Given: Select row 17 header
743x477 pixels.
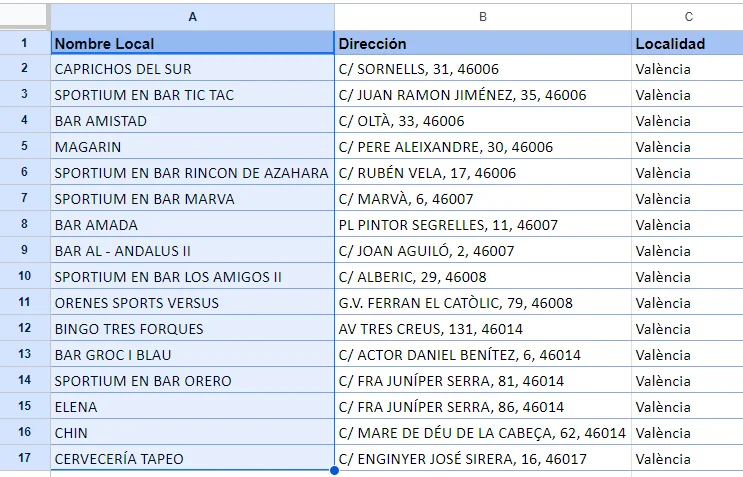Looking at the screenshot, I should tap(25, 458).
